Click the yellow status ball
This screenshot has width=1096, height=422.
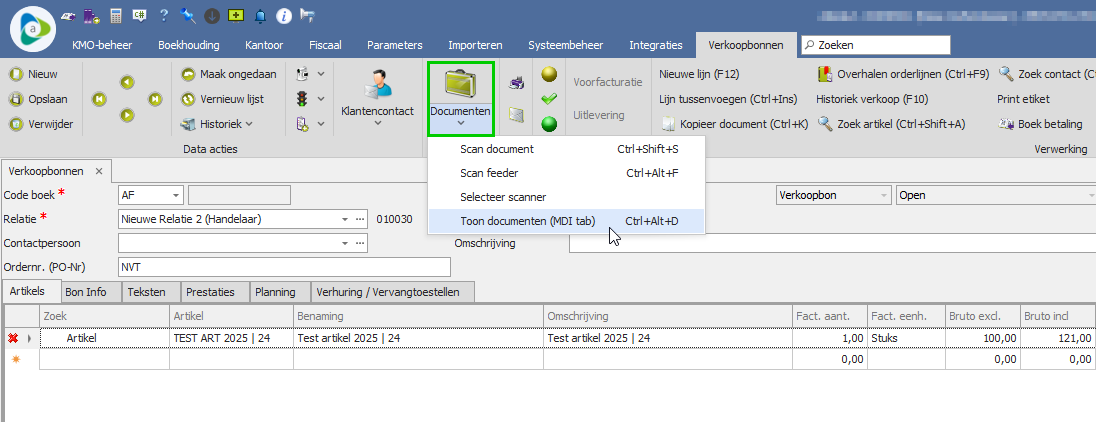[x=548, y=74]
